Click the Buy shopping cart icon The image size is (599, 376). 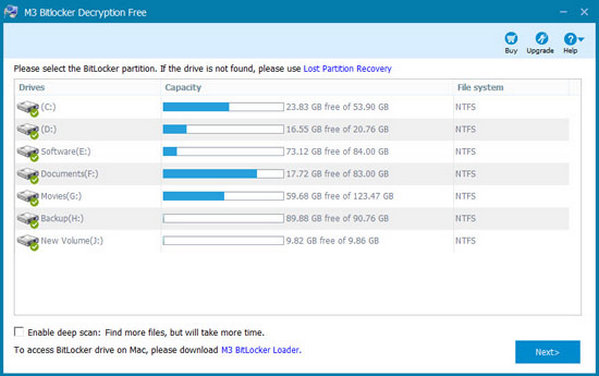[x=511, y=38]
